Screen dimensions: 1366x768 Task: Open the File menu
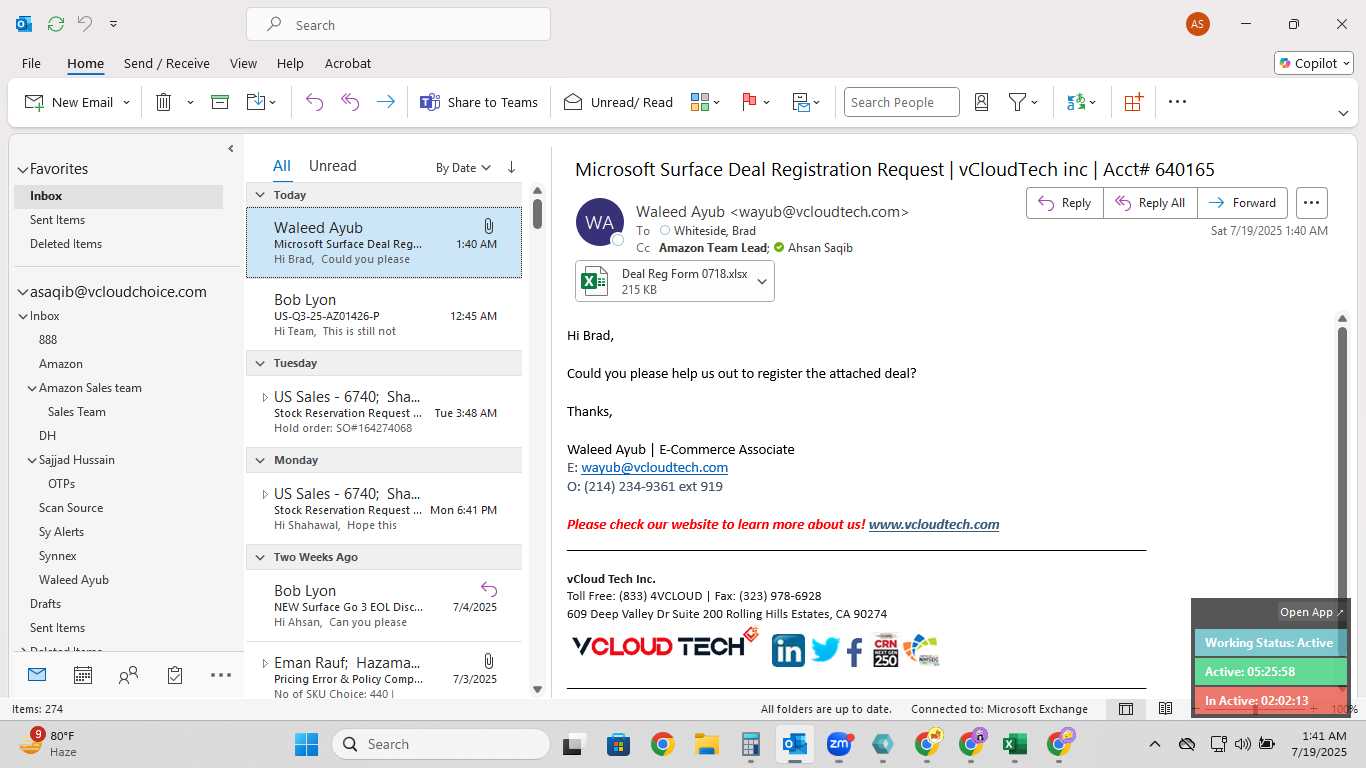pos(31,63)
